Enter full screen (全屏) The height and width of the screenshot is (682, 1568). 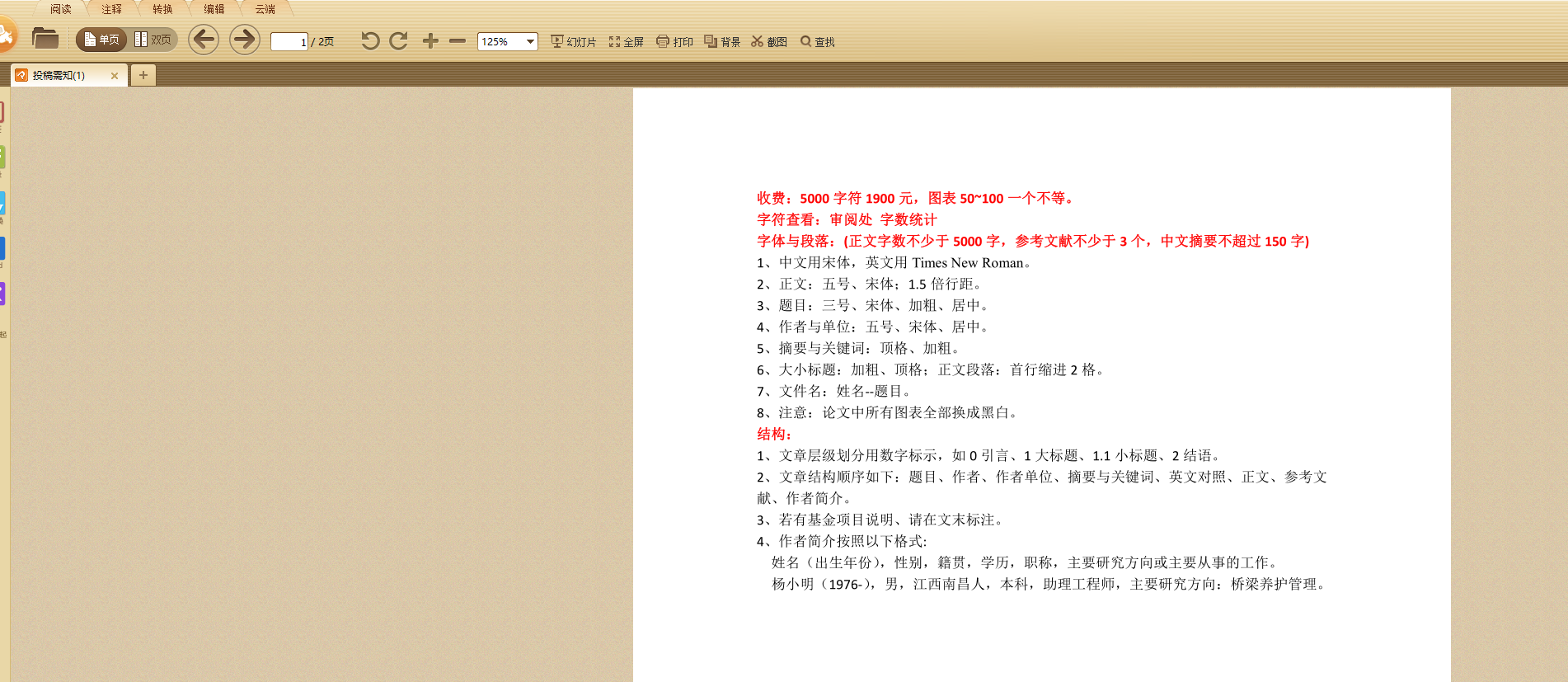626,42
